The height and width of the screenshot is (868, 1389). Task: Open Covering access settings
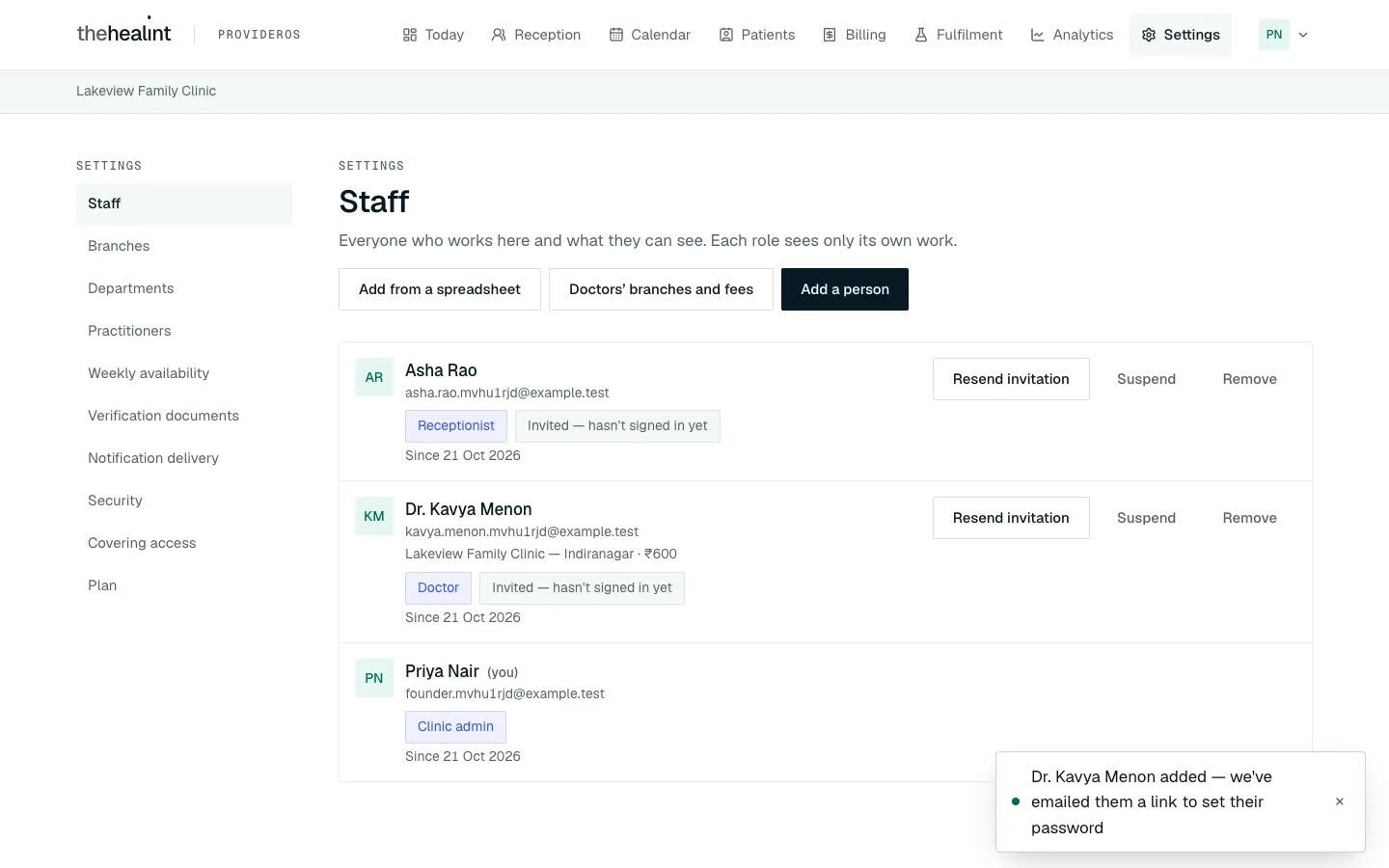[x=184, y=543]
